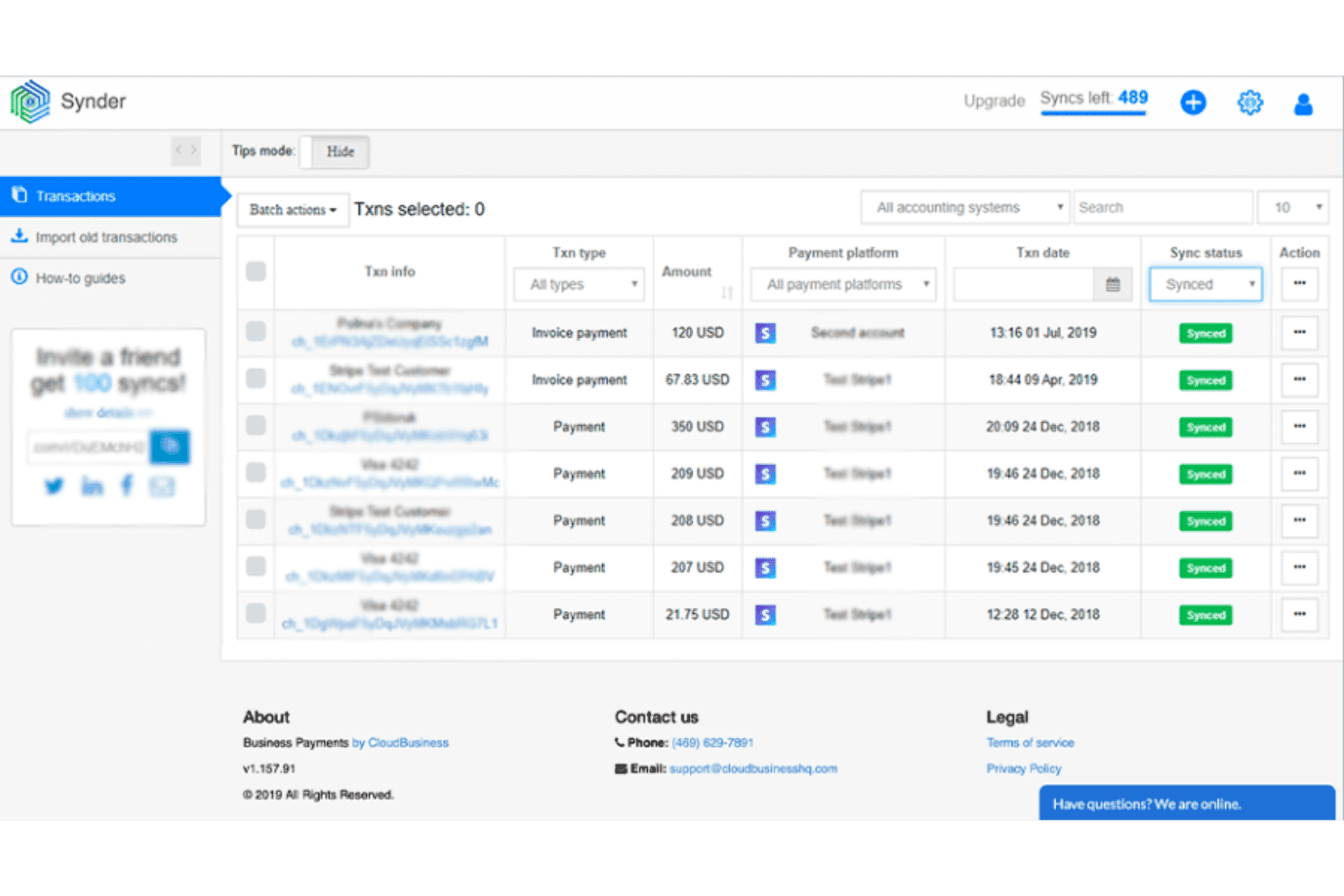1344x896 pixels.
Task: Open CloudBusiness link in About
Action: pos(400,743)
